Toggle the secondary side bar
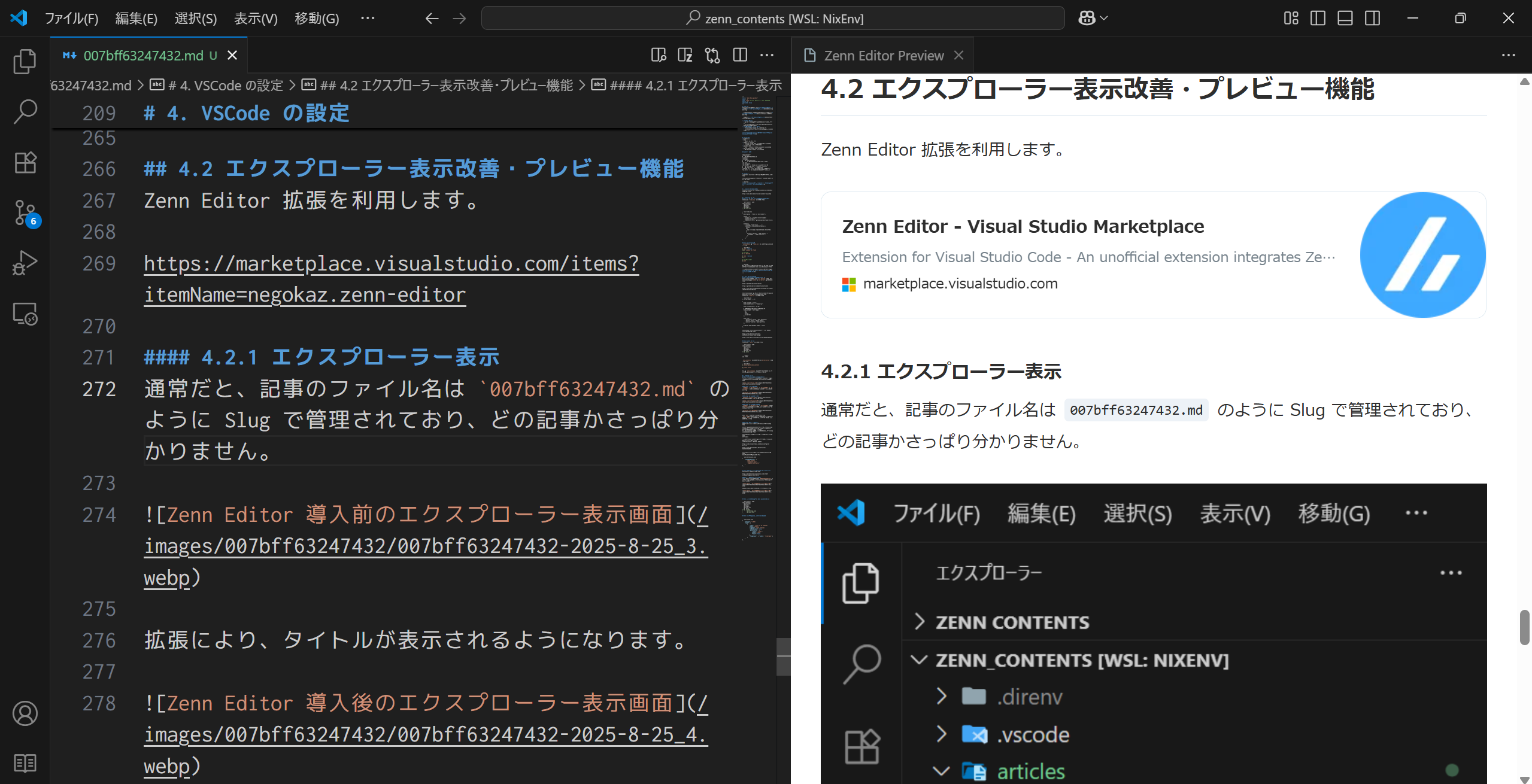This screenshot has height=784, width=1532. tap(1373, 19)
